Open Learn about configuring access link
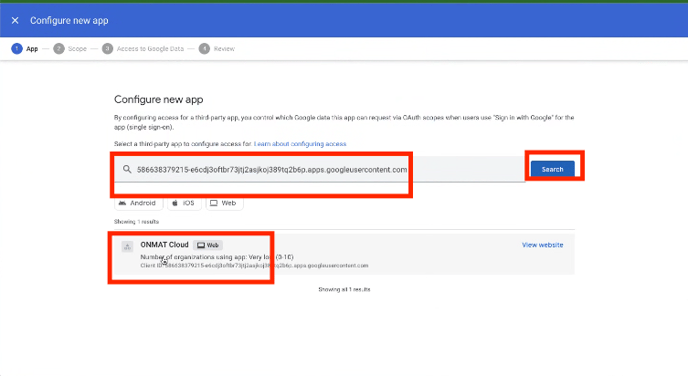 [x=300, y=144]
